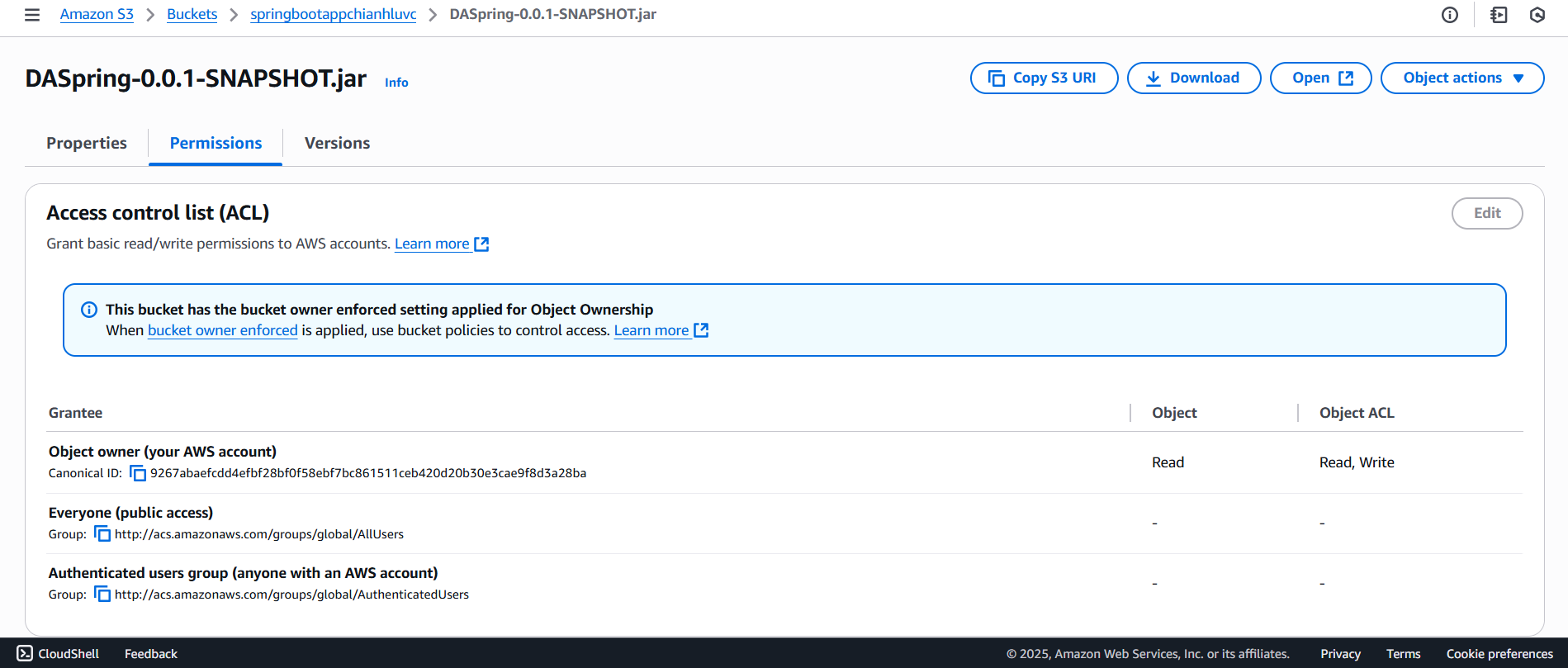Image resolution: width=1568 pixels, height=668 pixels.
Task: Click the info circle icon in the notice banner
Action: [89, 310]
